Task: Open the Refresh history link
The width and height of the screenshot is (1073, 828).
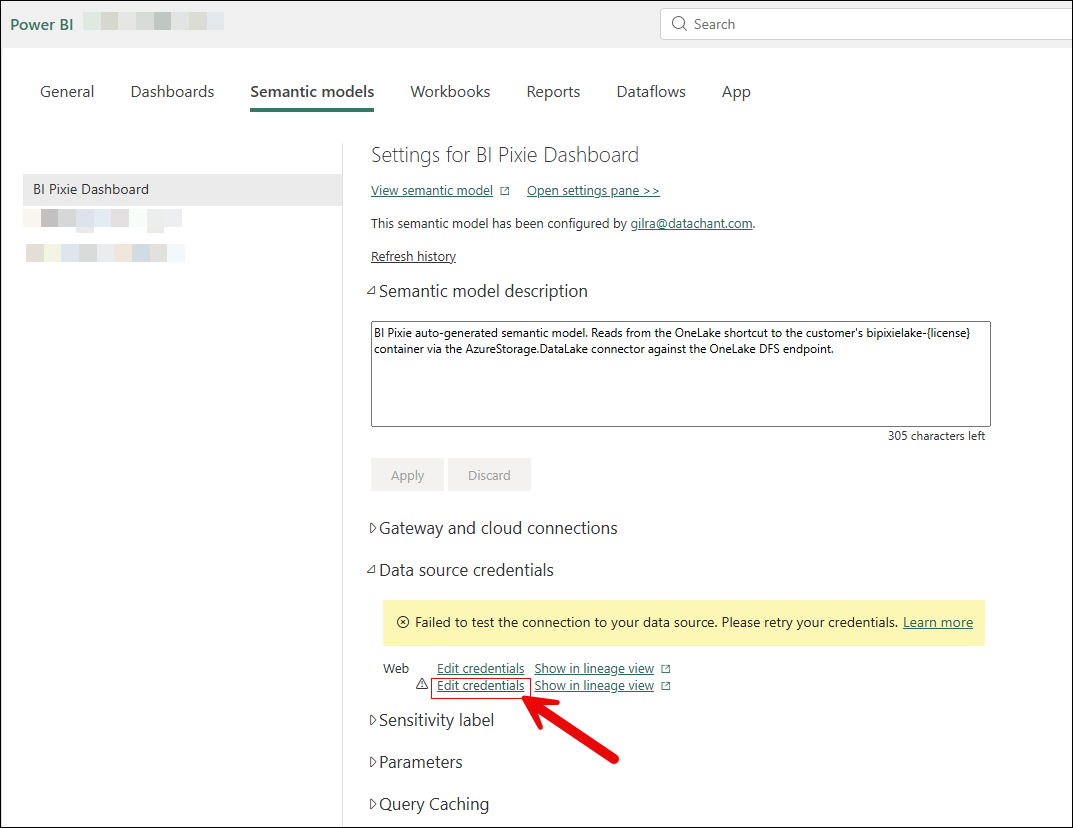Action: (413, 257)
